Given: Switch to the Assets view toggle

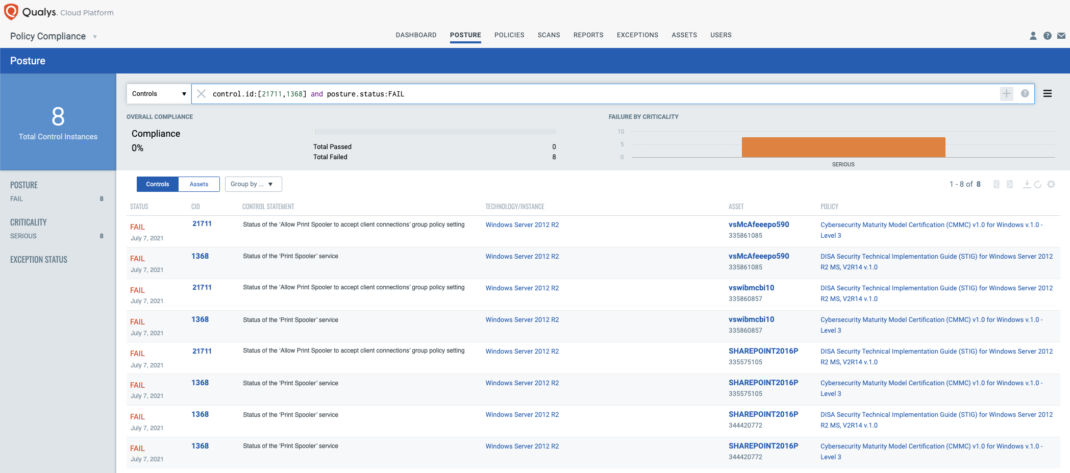Looking at the screenshot, I should 199,184.
